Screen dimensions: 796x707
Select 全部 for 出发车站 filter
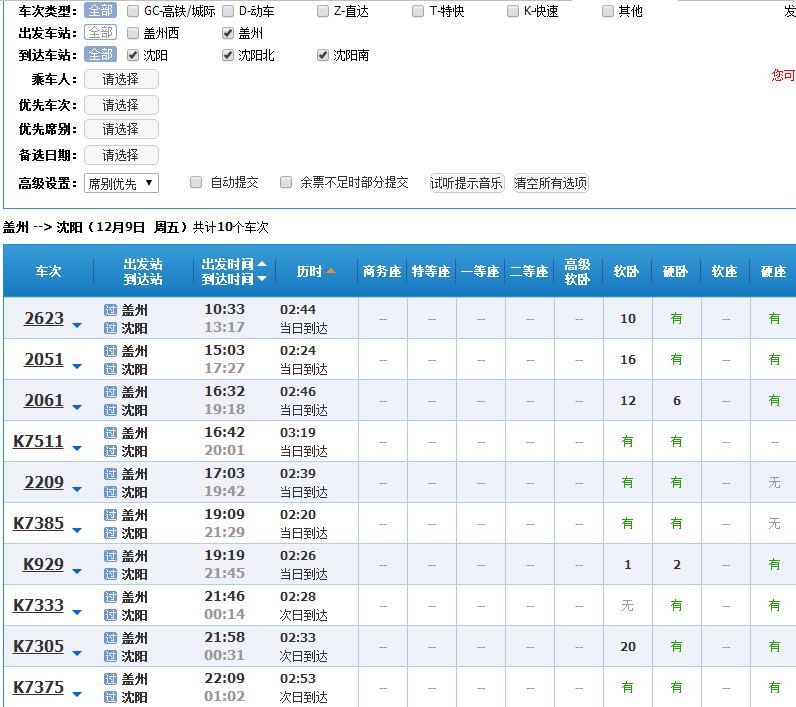pos(101,32)
